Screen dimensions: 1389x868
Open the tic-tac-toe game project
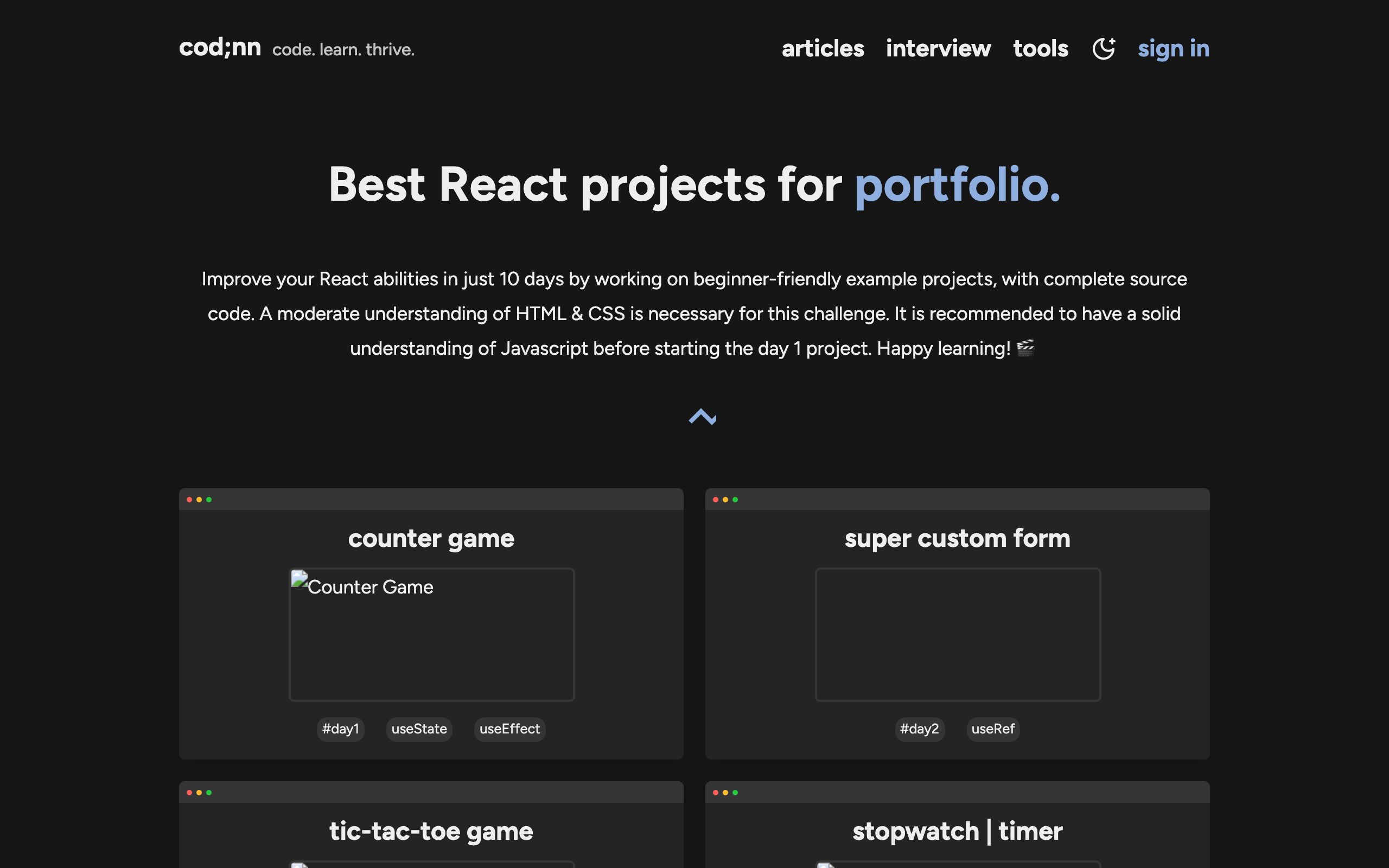click(x=431, y=831)
